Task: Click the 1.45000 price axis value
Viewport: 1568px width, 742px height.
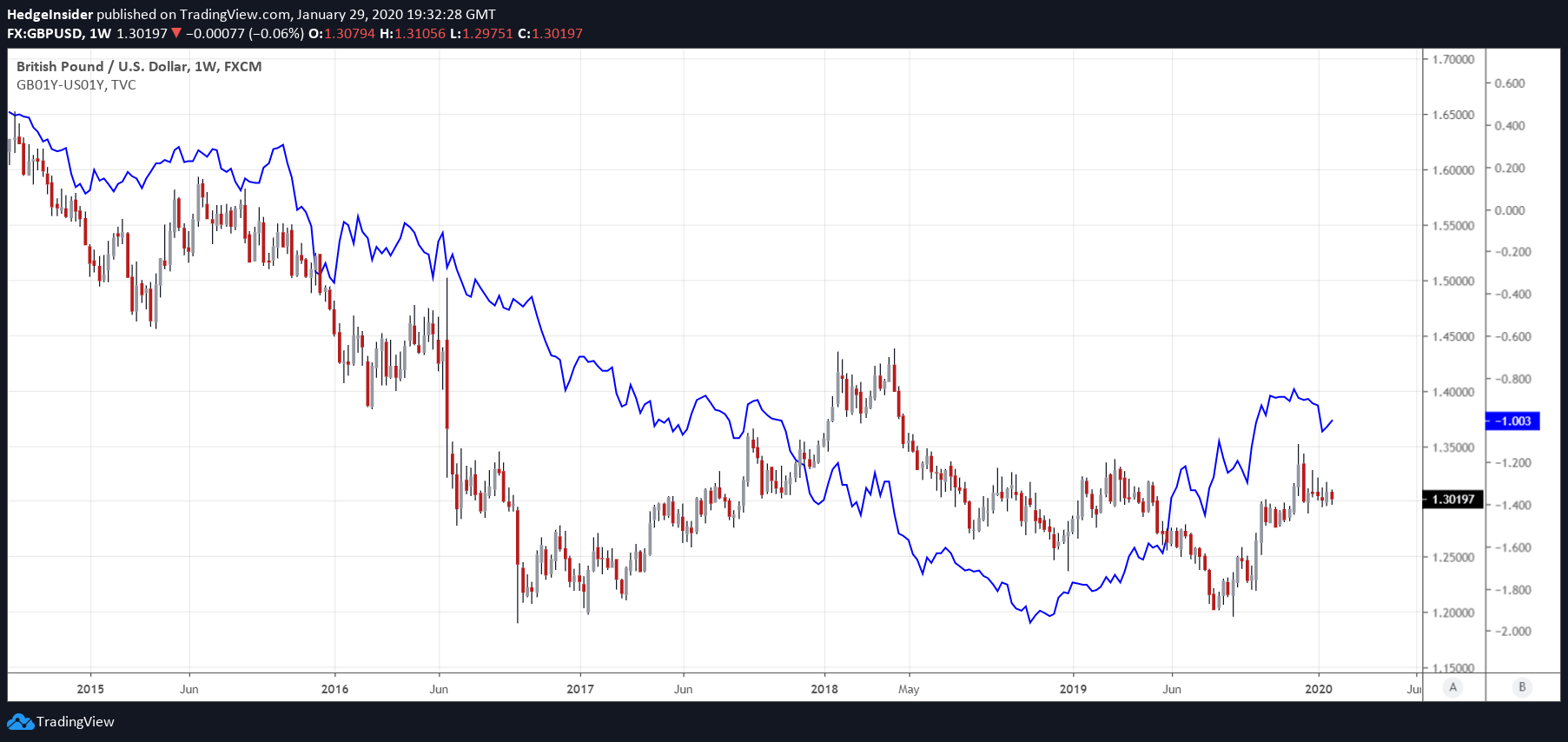Action: 1453,336
